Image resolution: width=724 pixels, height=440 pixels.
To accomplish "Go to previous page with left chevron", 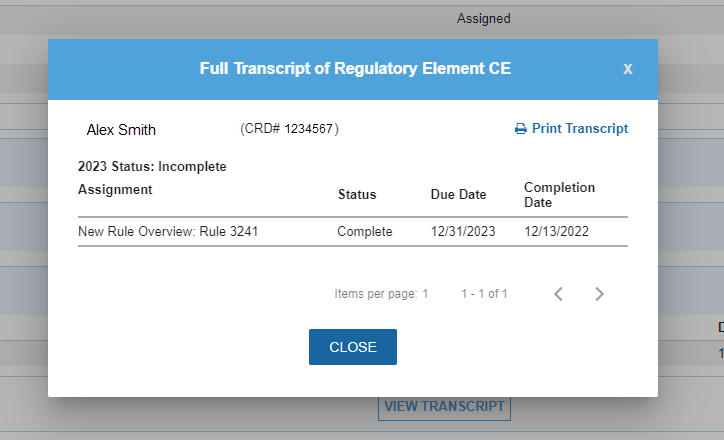I will click(x=559, y=294).
